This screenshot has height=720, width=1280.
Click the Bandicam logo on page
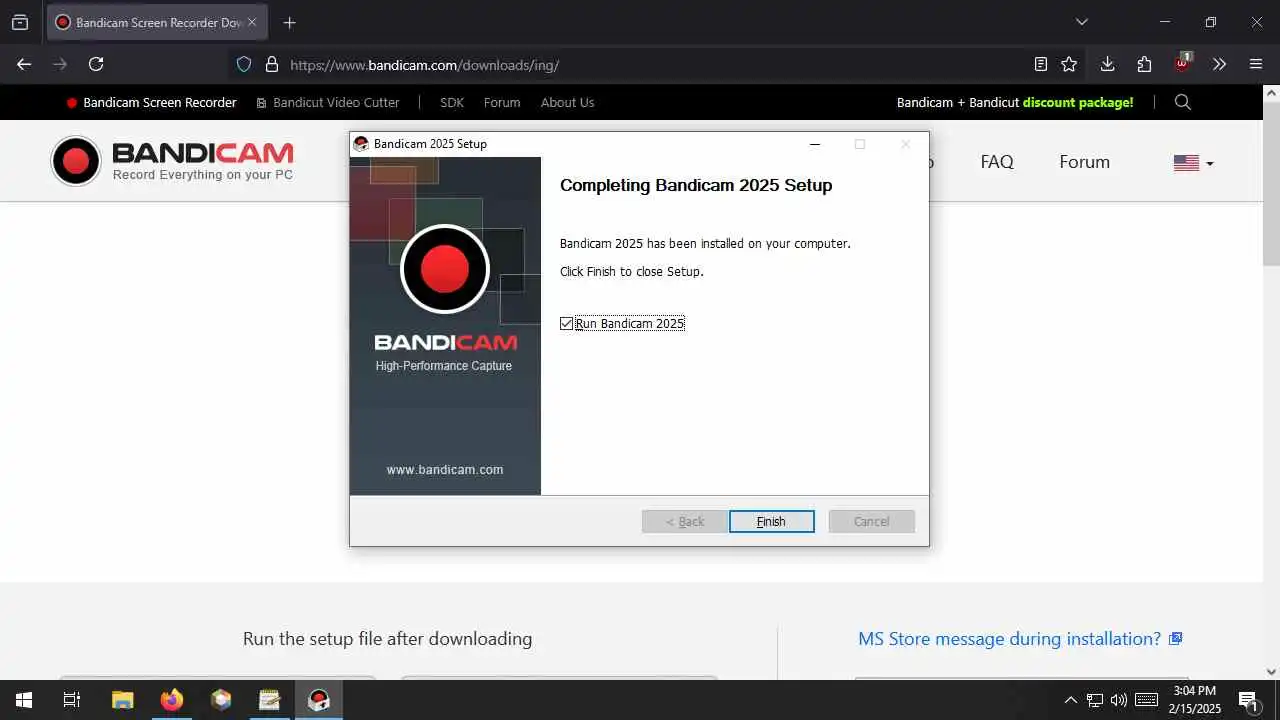point(172,161)
